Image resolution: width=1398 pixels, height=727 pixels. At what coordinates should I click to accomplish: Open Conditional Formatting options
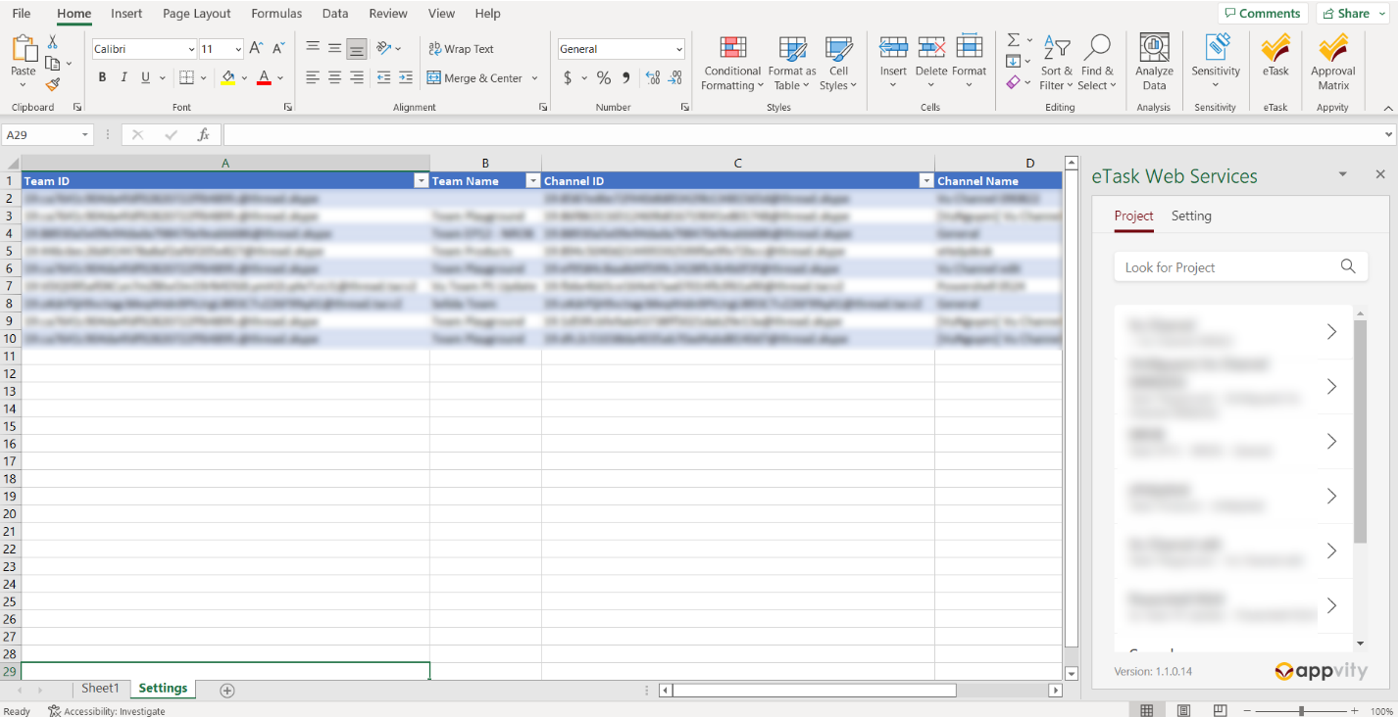tap(732, 62)
